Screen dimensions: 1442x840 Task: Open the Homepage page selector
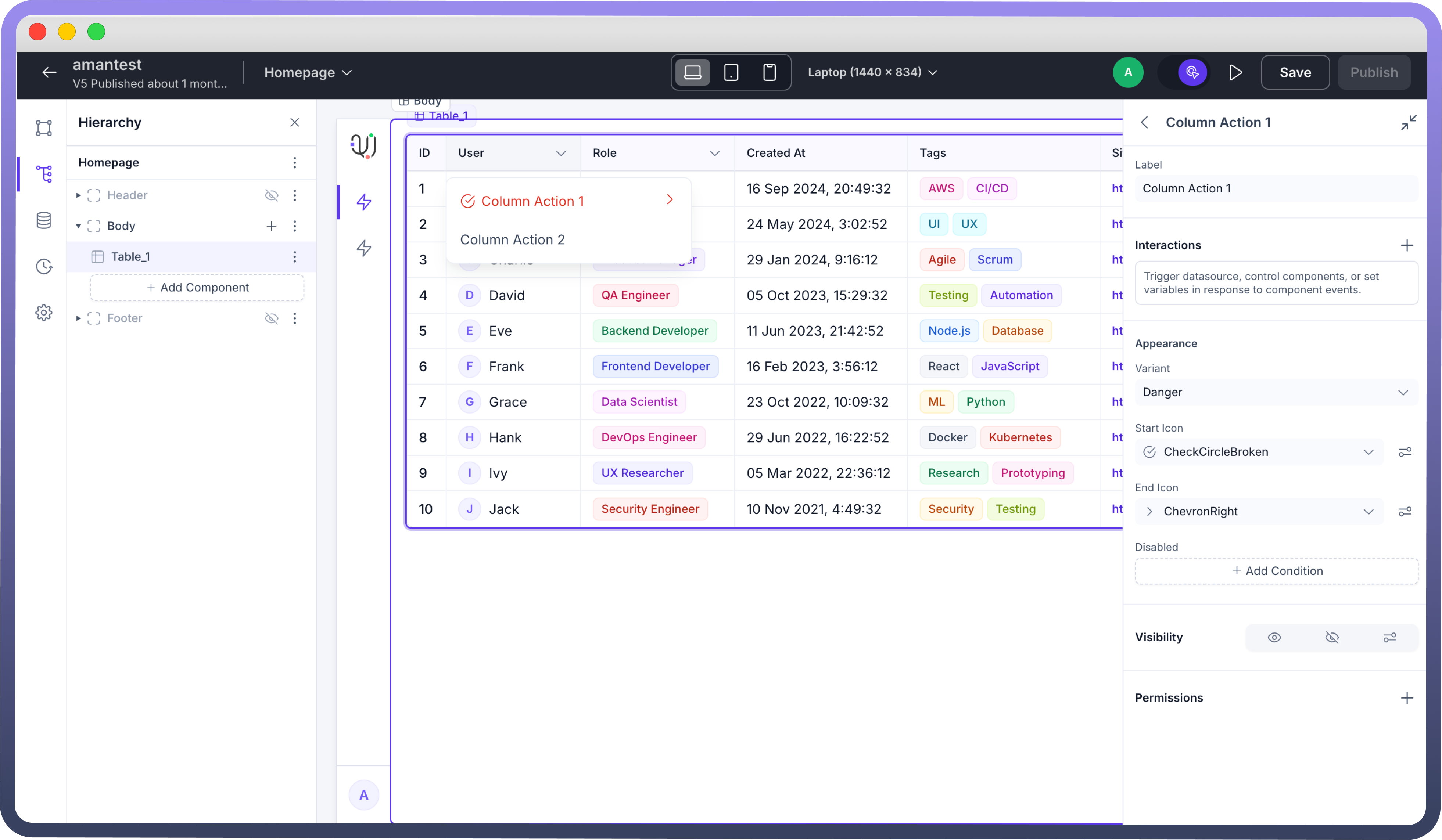pos(308,73)
